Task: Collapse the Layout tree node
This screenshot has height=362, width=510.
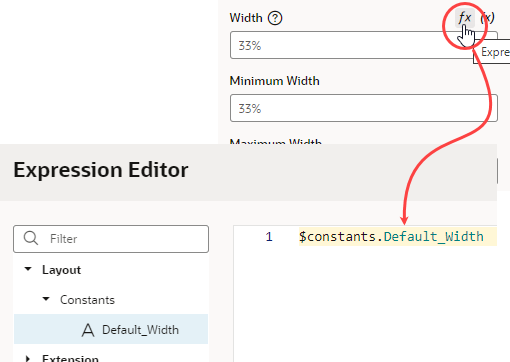Action: click(x=28, y=269)
